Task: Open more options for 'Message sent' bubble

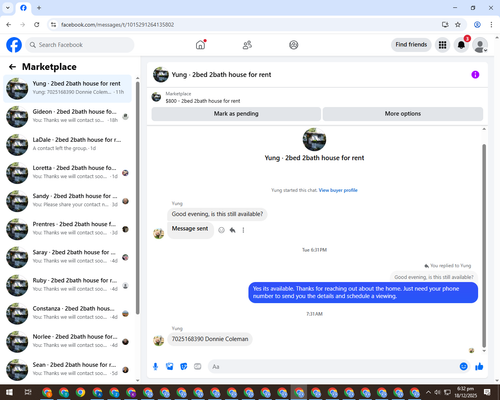Action: tap(243, 230)
